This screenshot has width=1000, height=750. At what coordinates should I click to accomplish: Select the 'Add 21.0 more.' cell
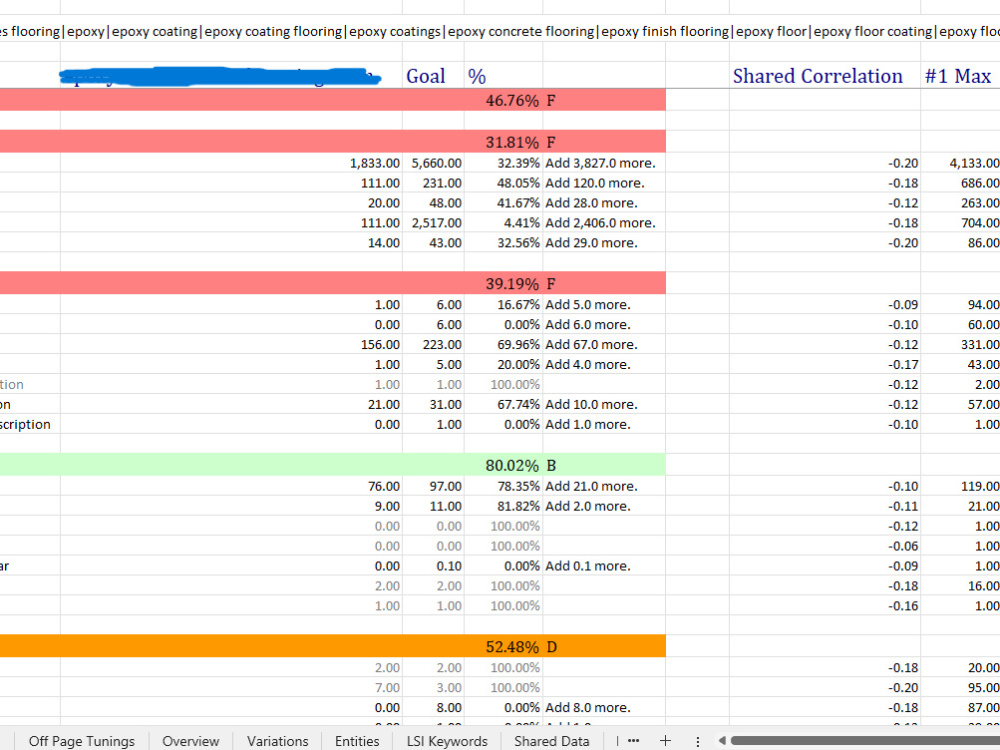tap(604, 486)
